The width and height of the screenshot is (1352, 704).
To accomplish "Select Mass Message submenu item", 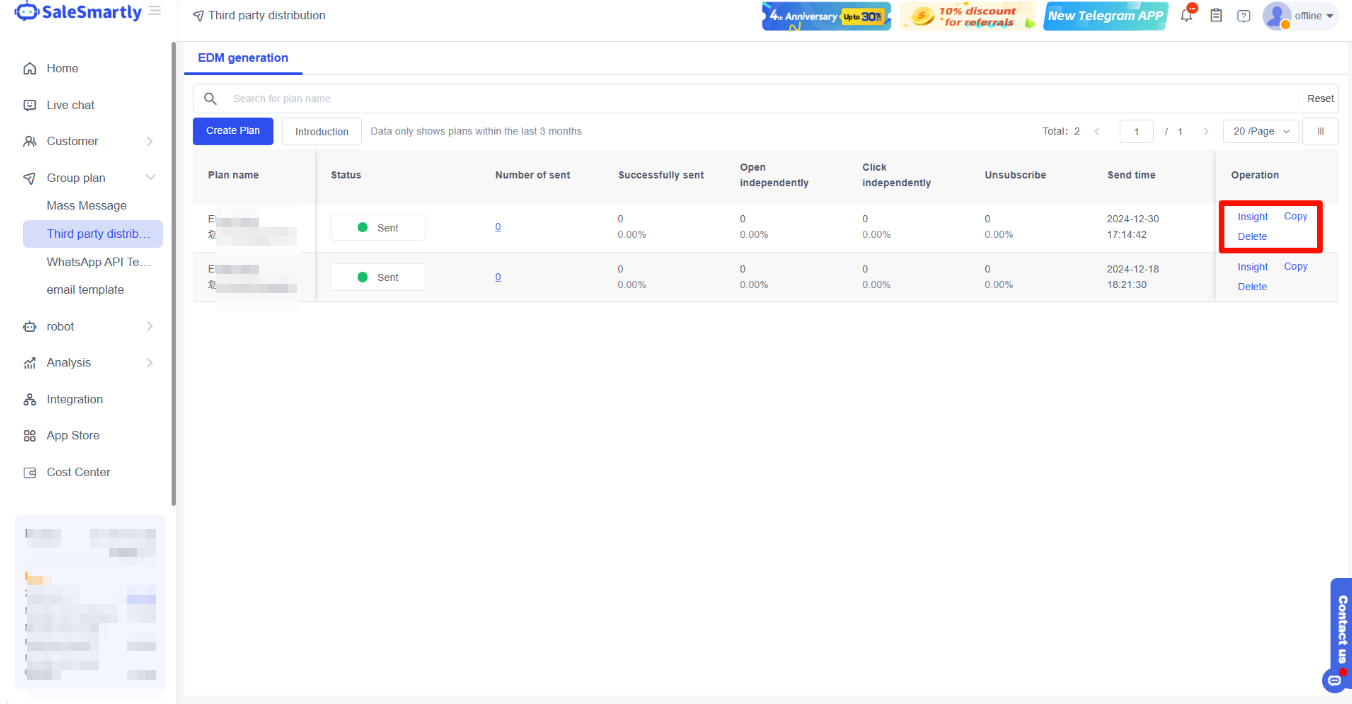I will pos(87,206).
